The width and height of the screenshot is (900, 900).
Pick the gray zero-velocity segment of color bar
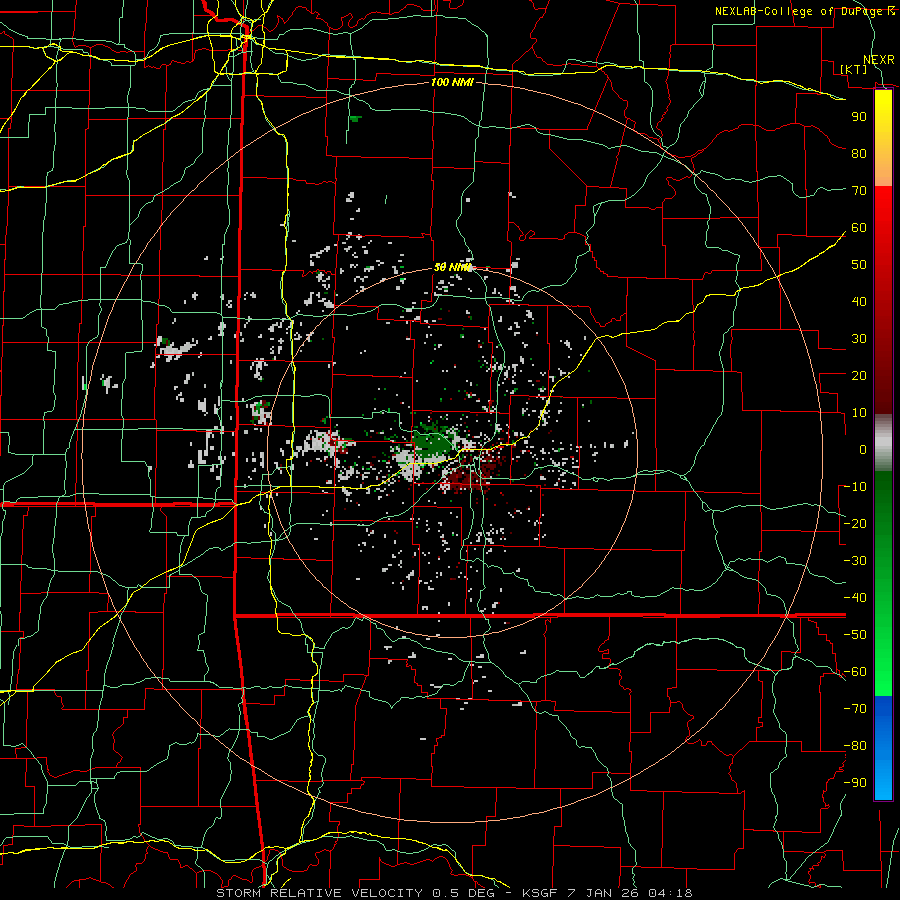click(x=883, y=443)
